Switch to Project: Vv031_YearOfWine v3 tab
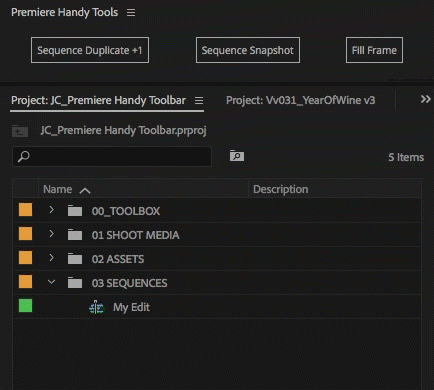This screenshot has width=434, height=390. pyautogui.click(x=300, y=100)
